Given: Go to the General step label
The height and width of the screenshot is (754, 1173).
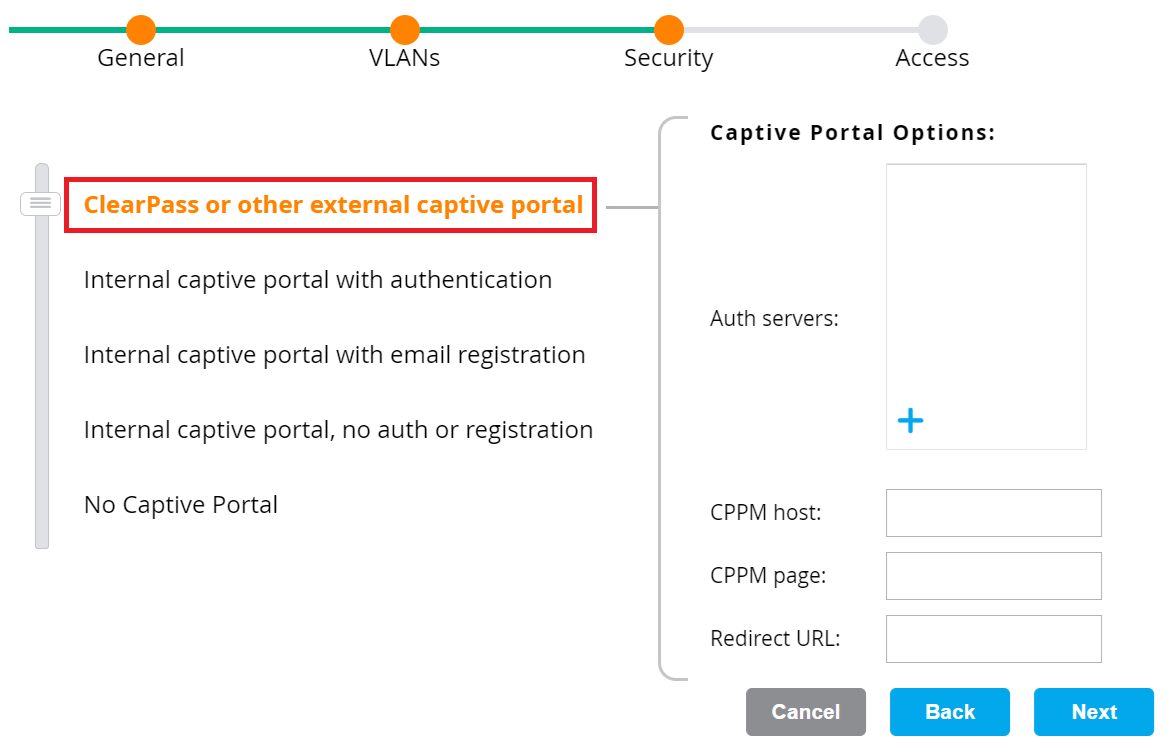Looking at the screenshot, I should (x=141, y=58).
